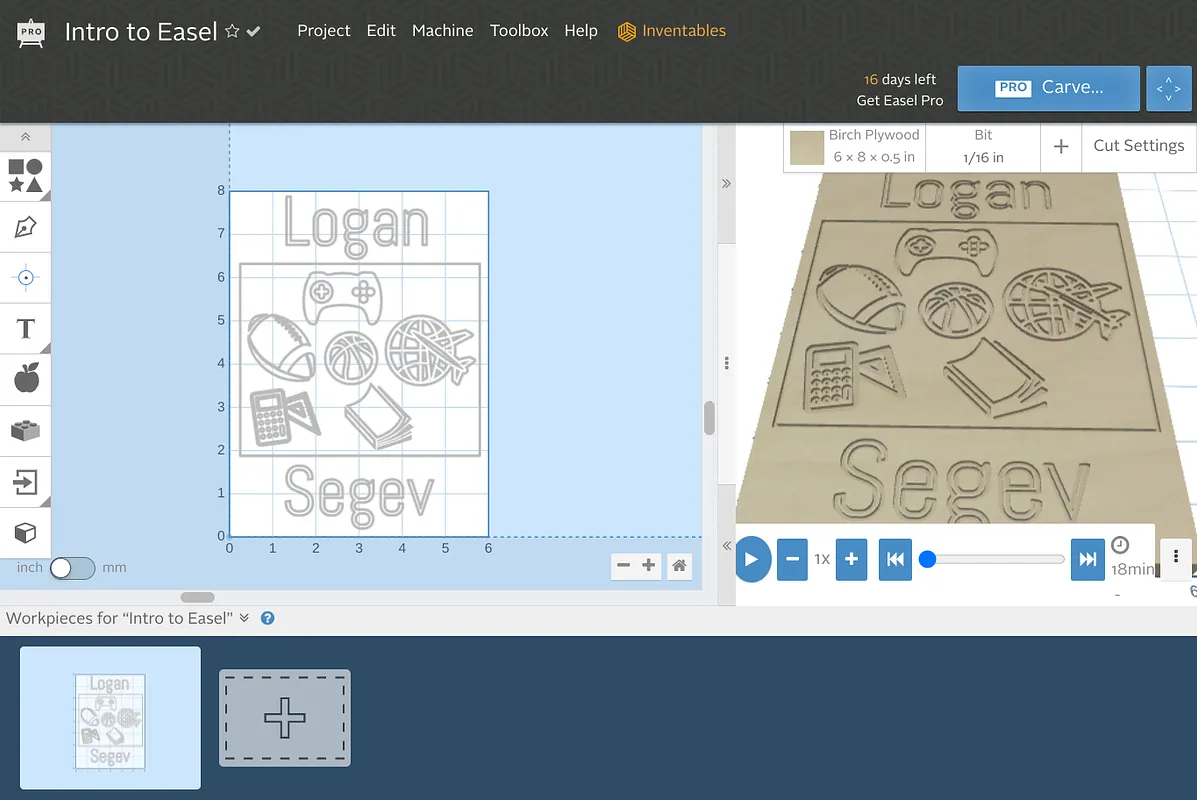
Task: Open the Apps brick icon
Action: (25, 431)
